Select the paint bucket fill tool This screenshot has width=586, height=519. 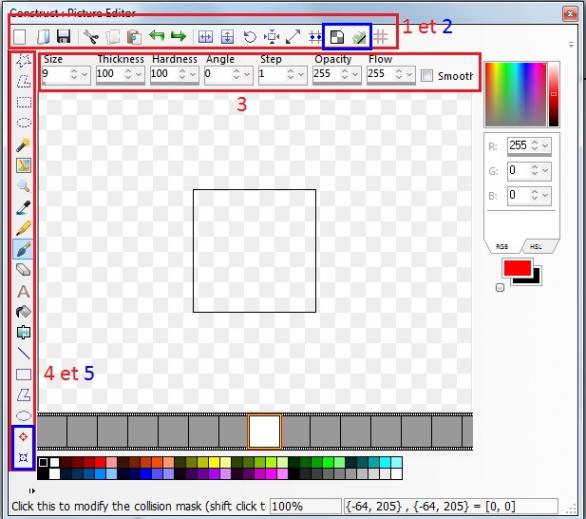(24, 312)
